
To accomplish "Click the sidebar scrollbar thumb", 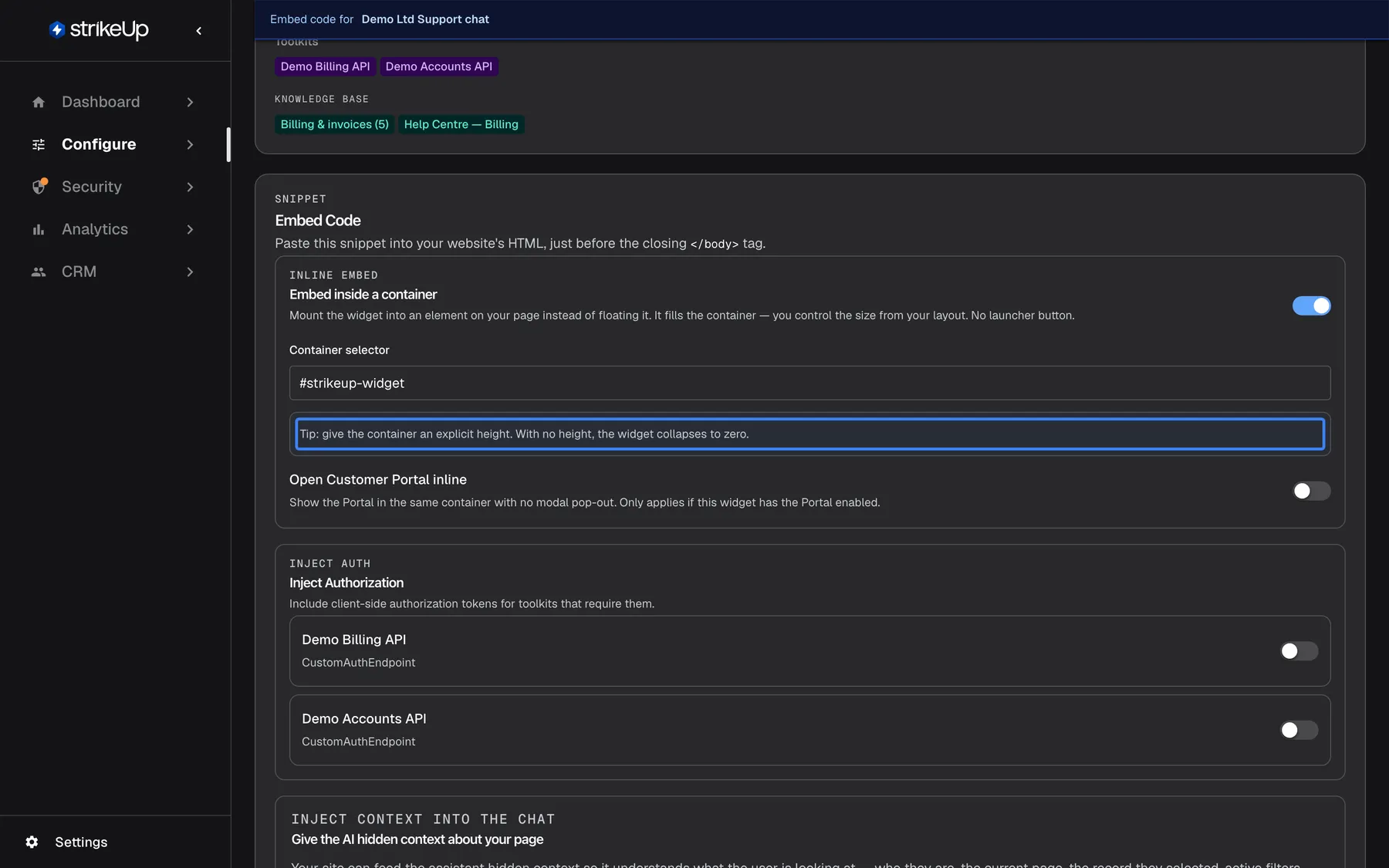I will [228, 144].
